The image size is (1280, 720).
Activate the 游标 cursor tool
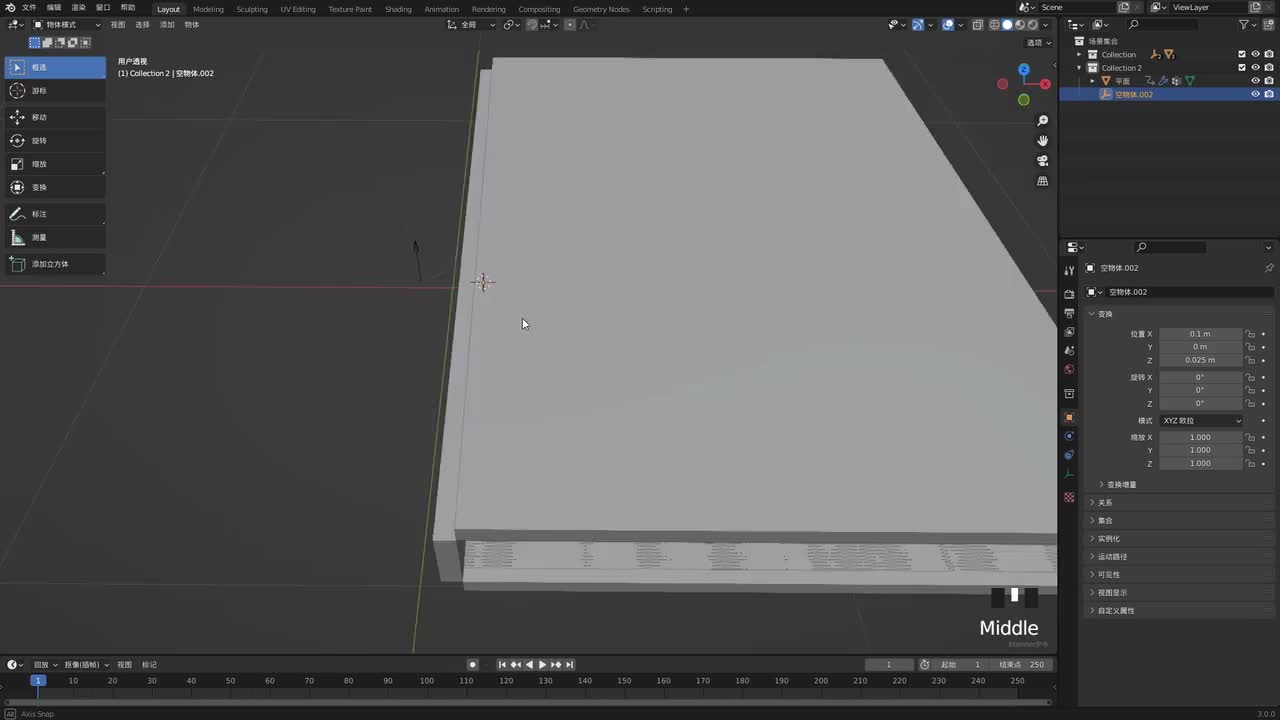pyautogui.click(x=55, y=91)
